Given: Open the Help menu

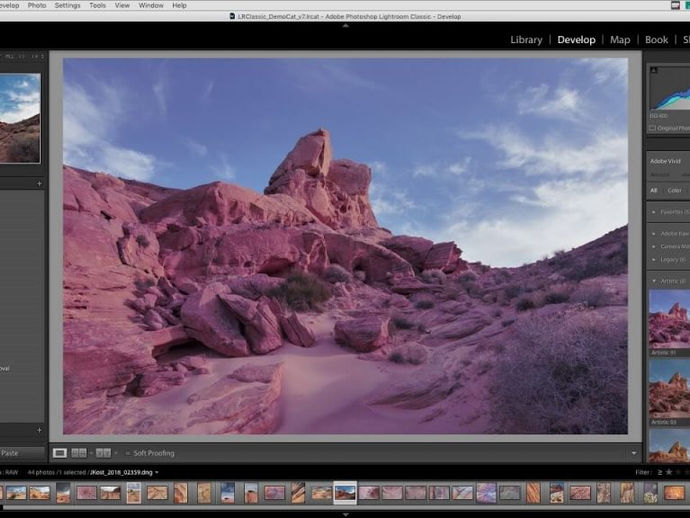Looking at the screenshot, I should click(179, 5).
